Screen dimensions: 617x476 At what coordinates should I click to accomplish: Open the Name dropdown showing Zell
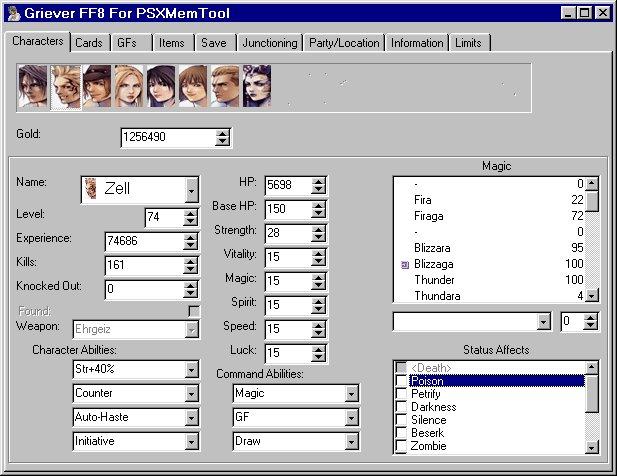(191, 190)
